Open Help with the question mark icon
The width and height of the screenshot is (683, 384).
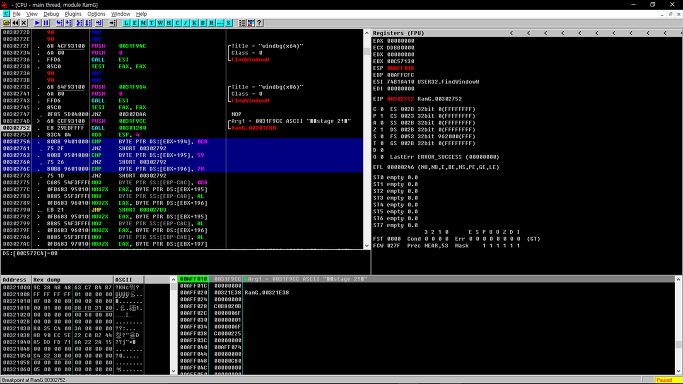point(260,23)
